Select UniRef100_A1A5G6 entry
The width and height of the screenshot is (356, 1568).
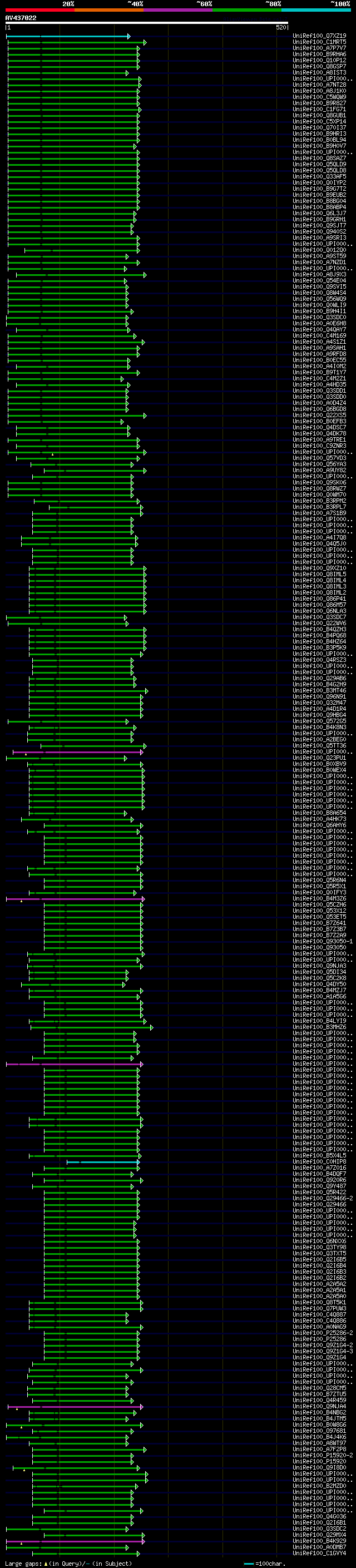[319, 996]
